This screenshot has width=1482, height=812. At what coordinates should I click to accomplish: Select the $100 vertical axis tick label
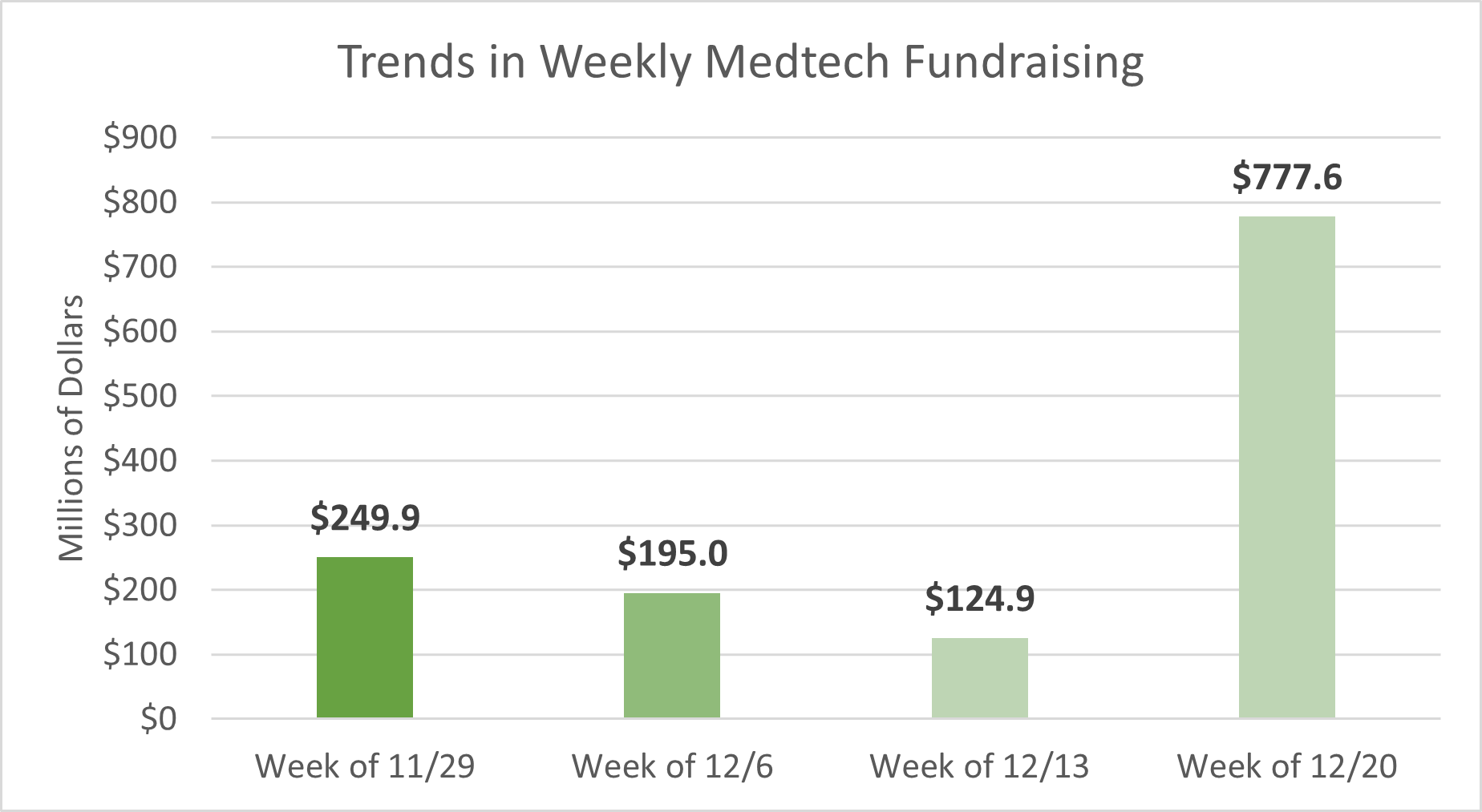click(x=140, y=655)
